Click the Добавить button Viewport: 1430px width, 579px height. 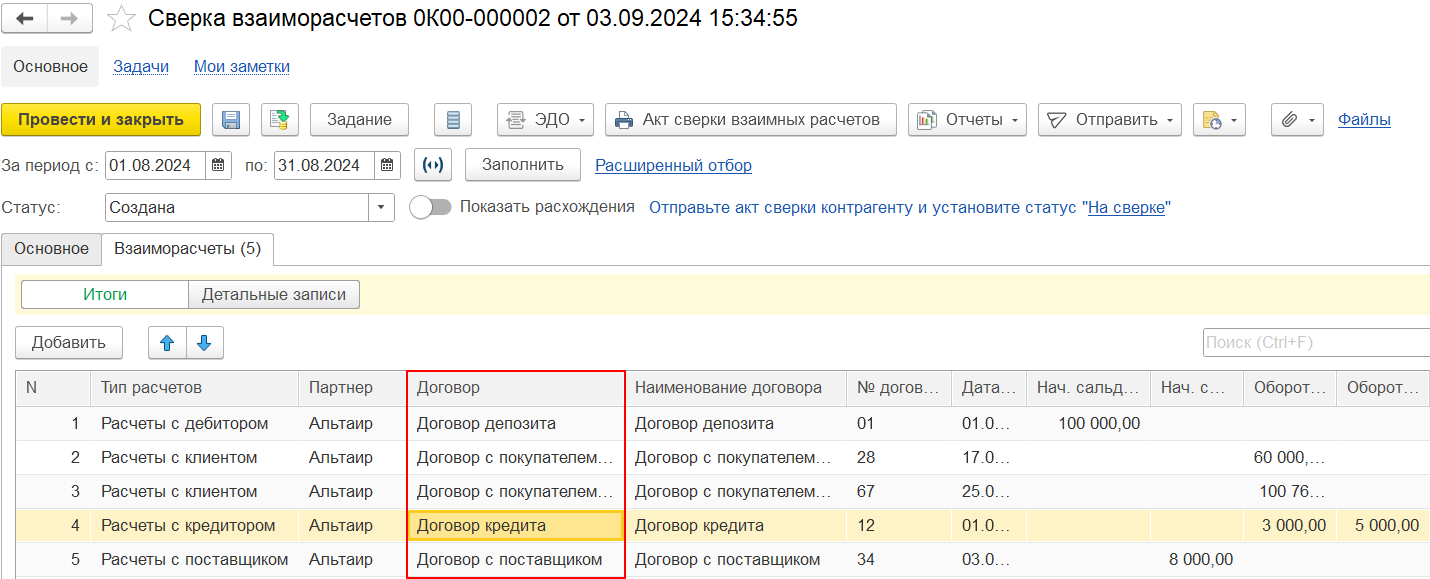[69, 343]
